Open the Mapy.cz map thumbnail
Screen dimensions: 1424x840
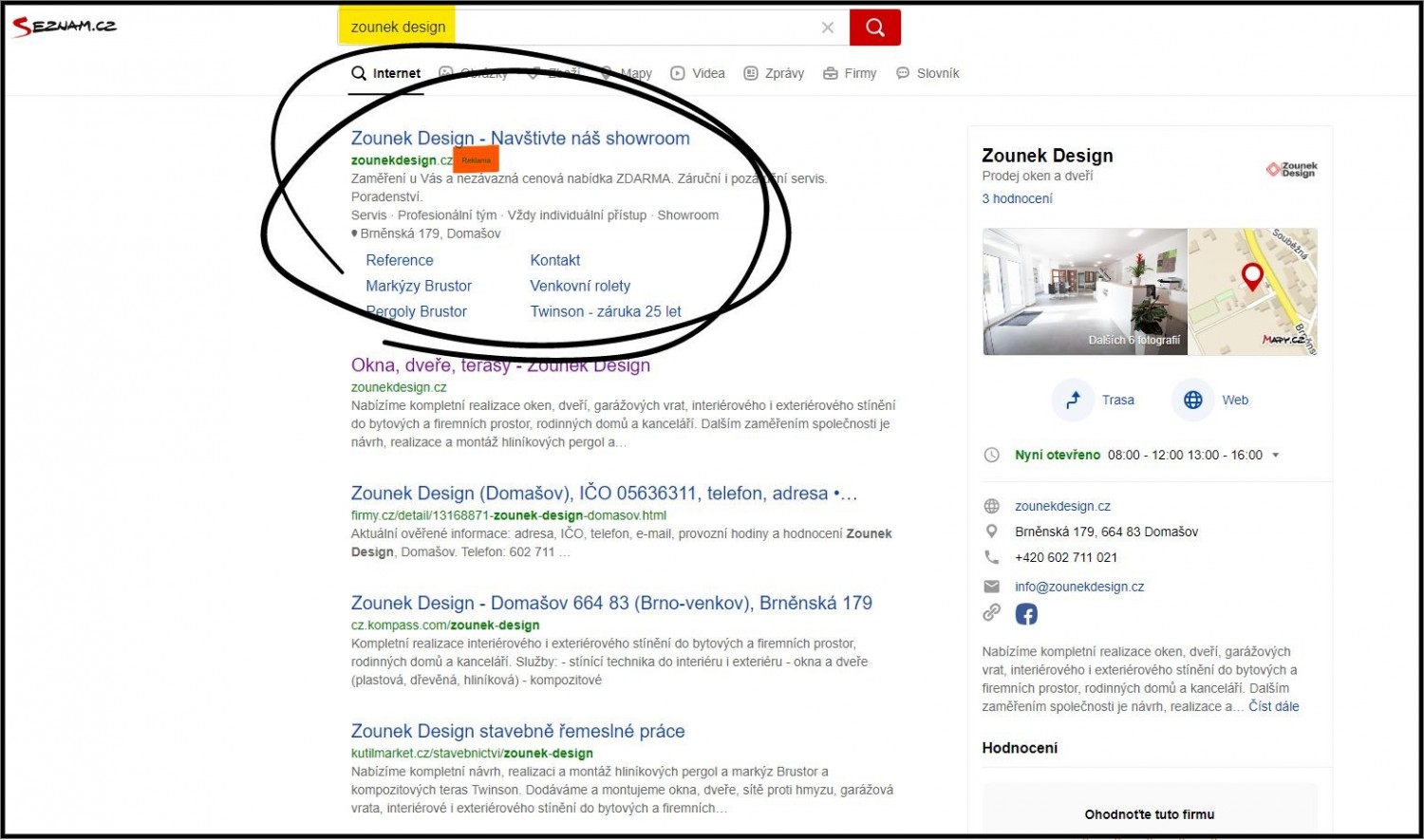click(x=1253, y=291)
